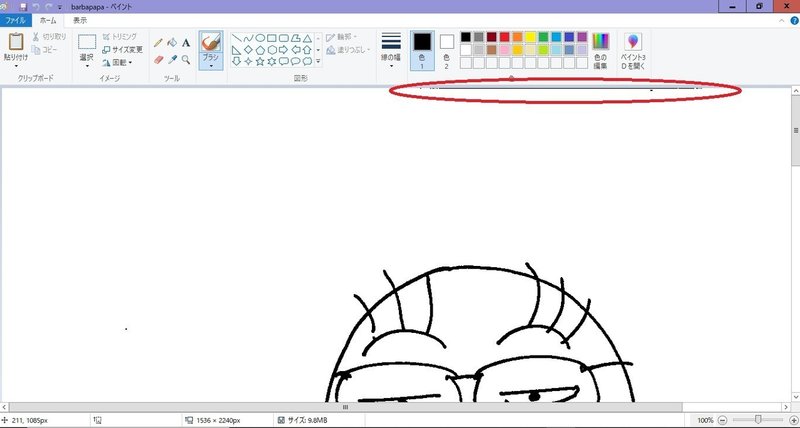The image size is (800, 428).
Task: Select 色2 background color box
Action: (446, 50)
